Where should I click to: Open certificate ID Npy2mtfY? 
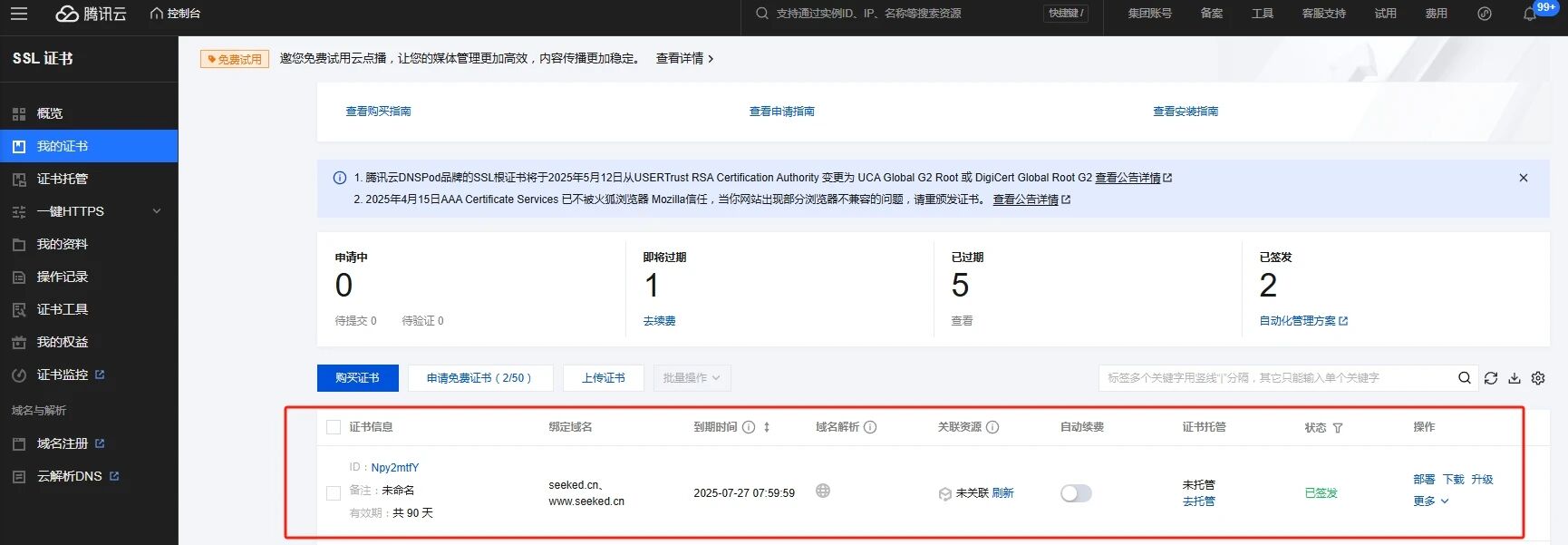point(395,468)
